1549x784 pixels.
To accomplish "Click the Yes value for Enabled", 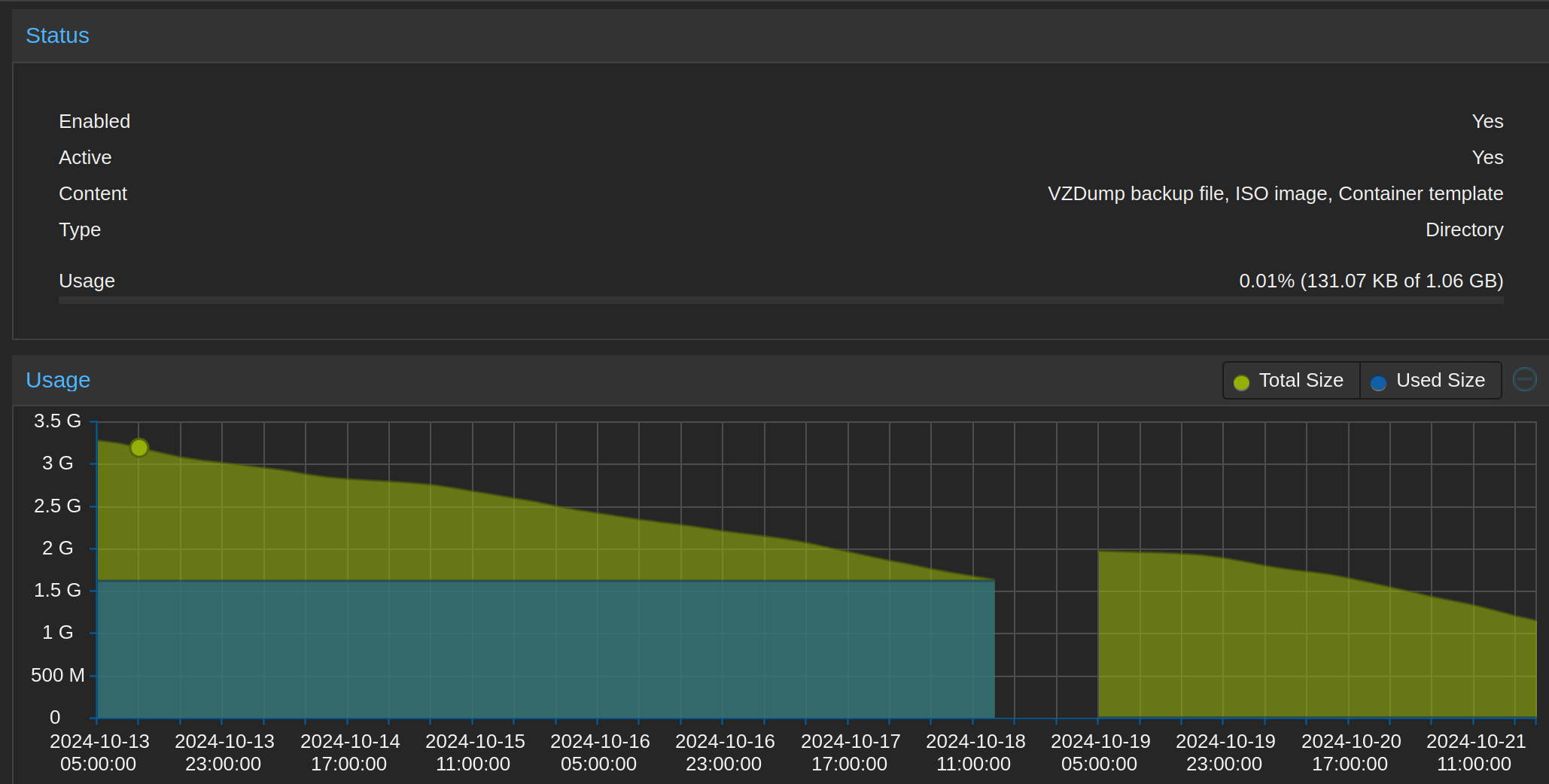I will click(1487, 121).
